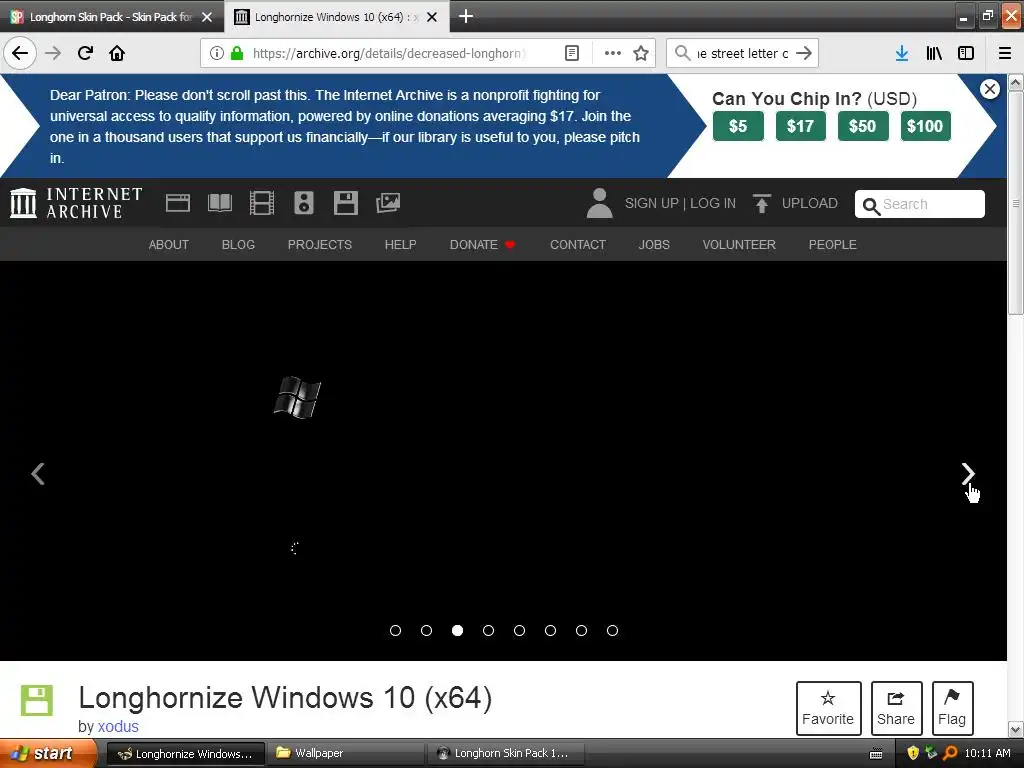Open the VOLUNTEER menu item

pyautogui.click(x=739, y=244)
